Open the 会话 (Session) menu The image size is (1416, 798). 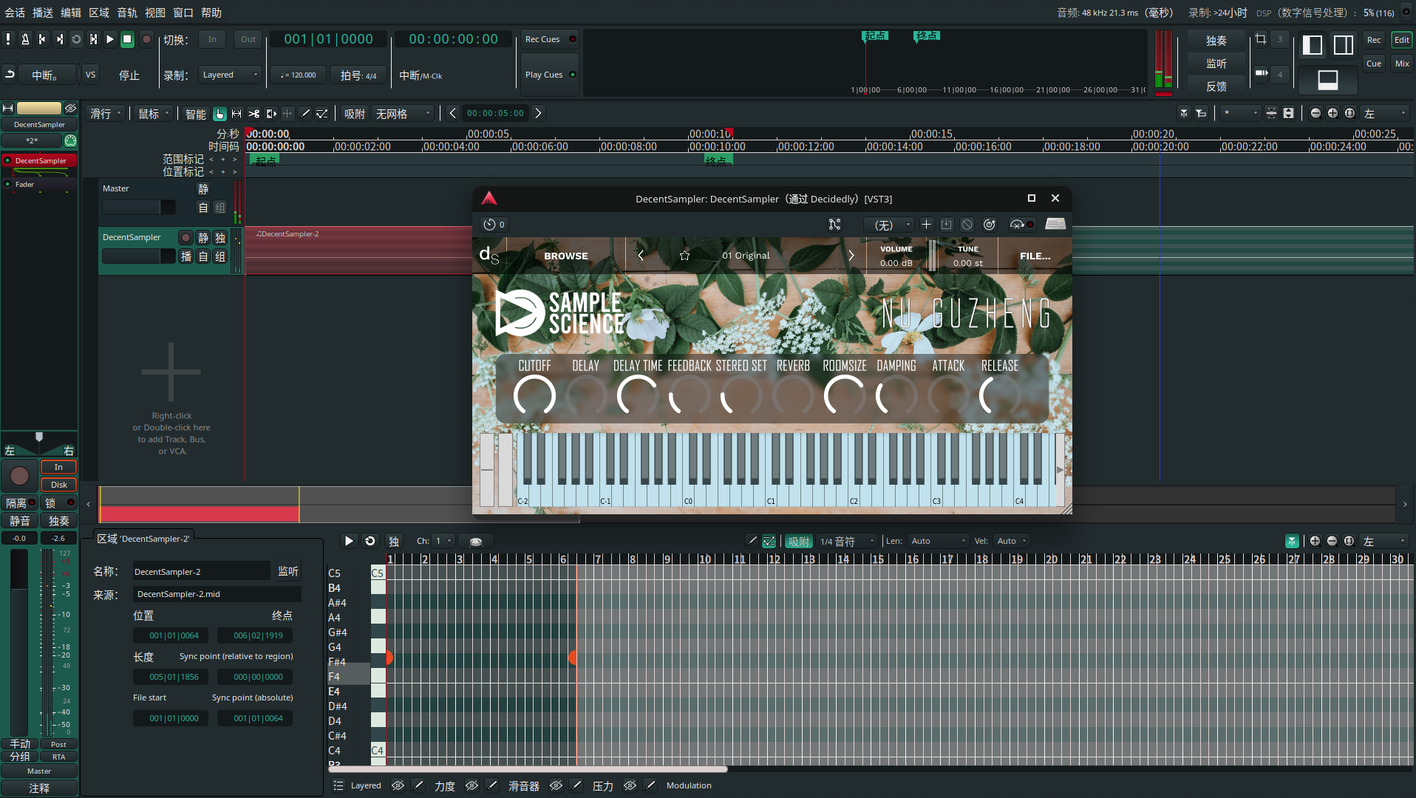click(x=15, y=13)
